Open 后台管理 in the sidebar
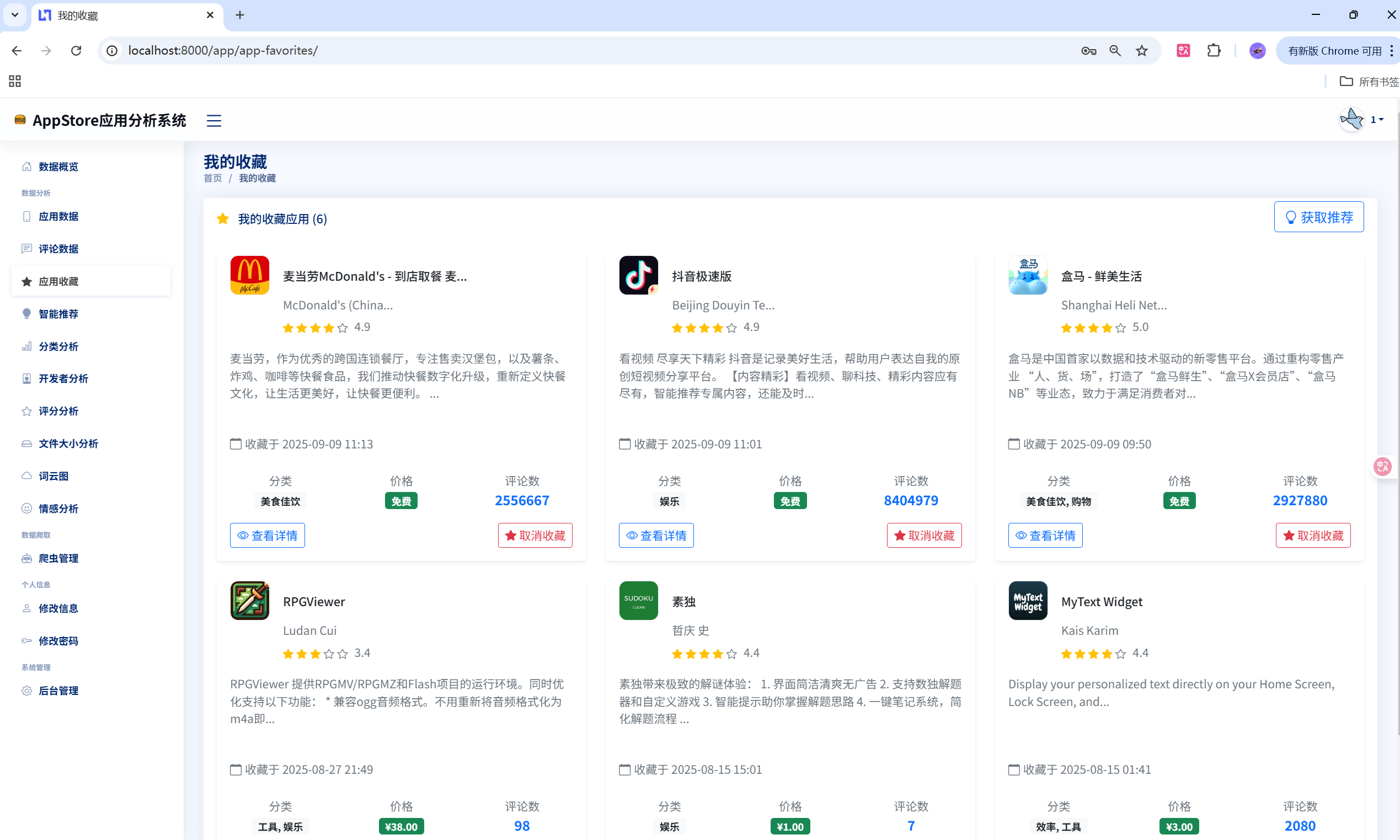This screenshot has width=1400, height=840. (90, 691)
